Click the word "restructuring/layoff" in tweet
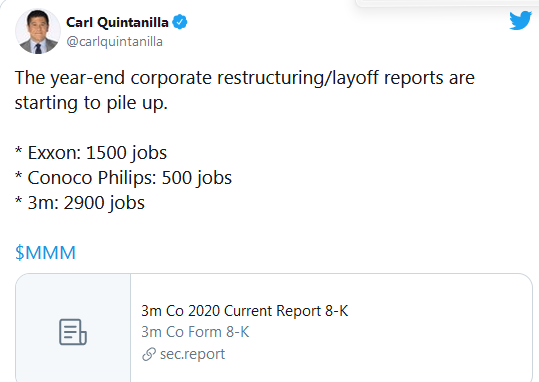This screenshot has height=382, width=539. [x=298, y=78]
